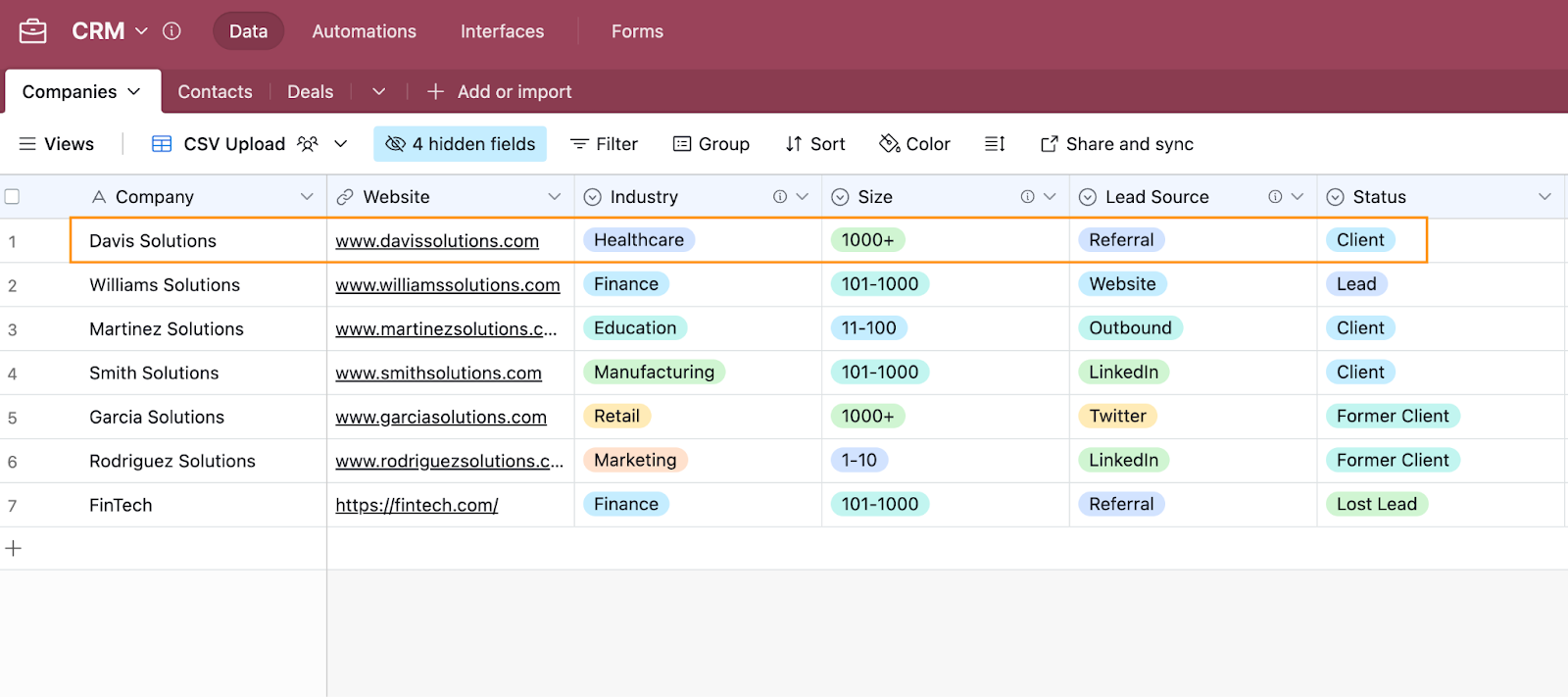
Task: Open the Company column dropdown arrow
Action: pyautogui.click(x=307, y=197)
